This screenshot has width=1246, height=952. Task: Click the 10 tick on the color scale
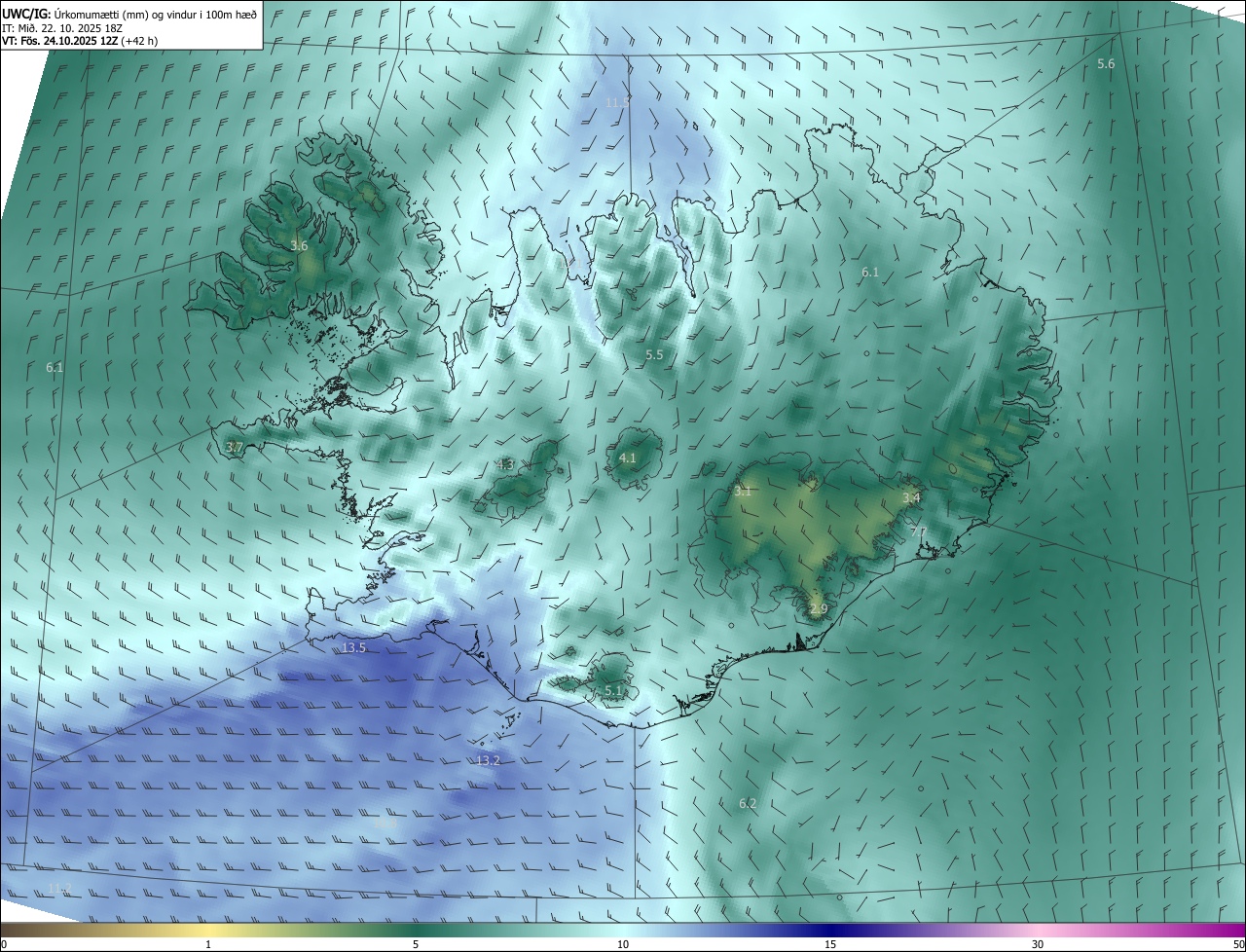(623, 944)
